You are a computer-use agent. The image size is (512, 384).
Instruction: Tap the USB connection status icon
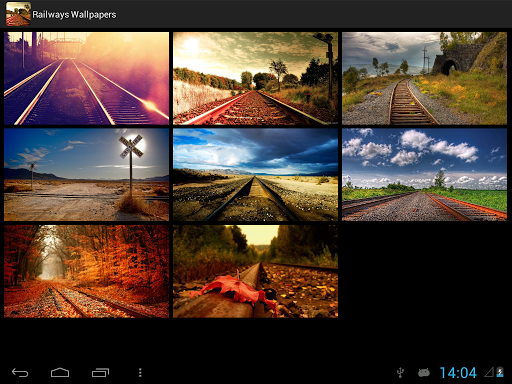400,372
